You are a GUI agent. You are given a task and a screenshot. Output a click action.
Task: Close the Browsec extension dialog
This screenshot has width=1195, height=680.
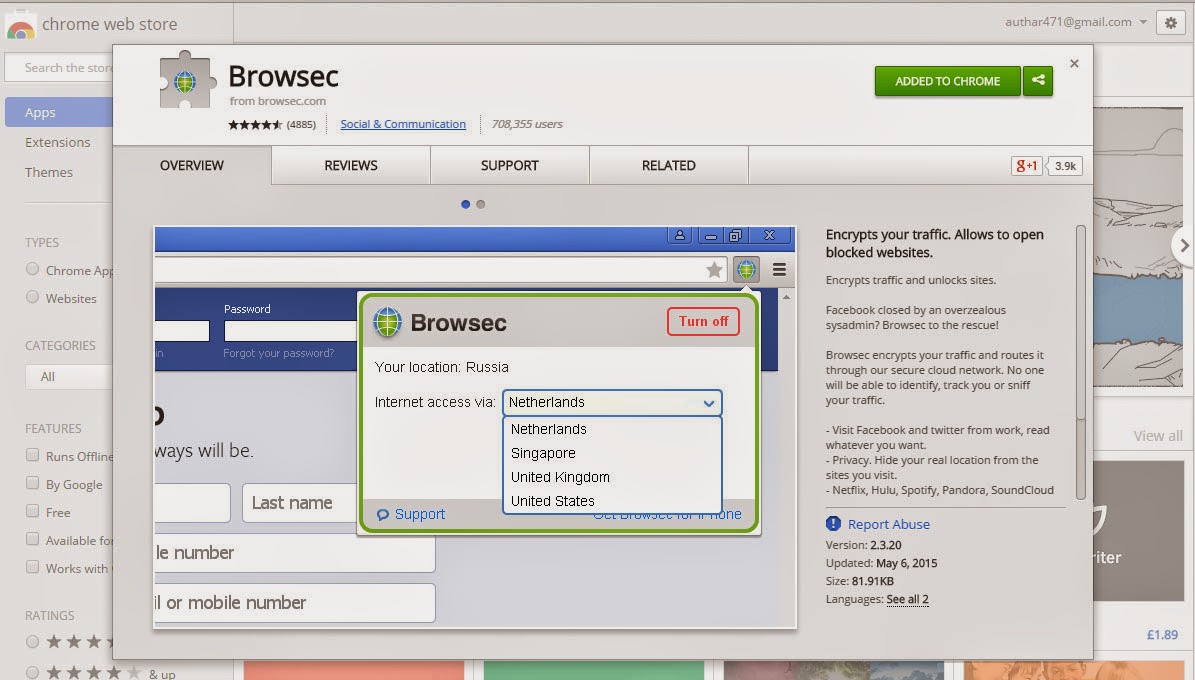point(1074,63)
